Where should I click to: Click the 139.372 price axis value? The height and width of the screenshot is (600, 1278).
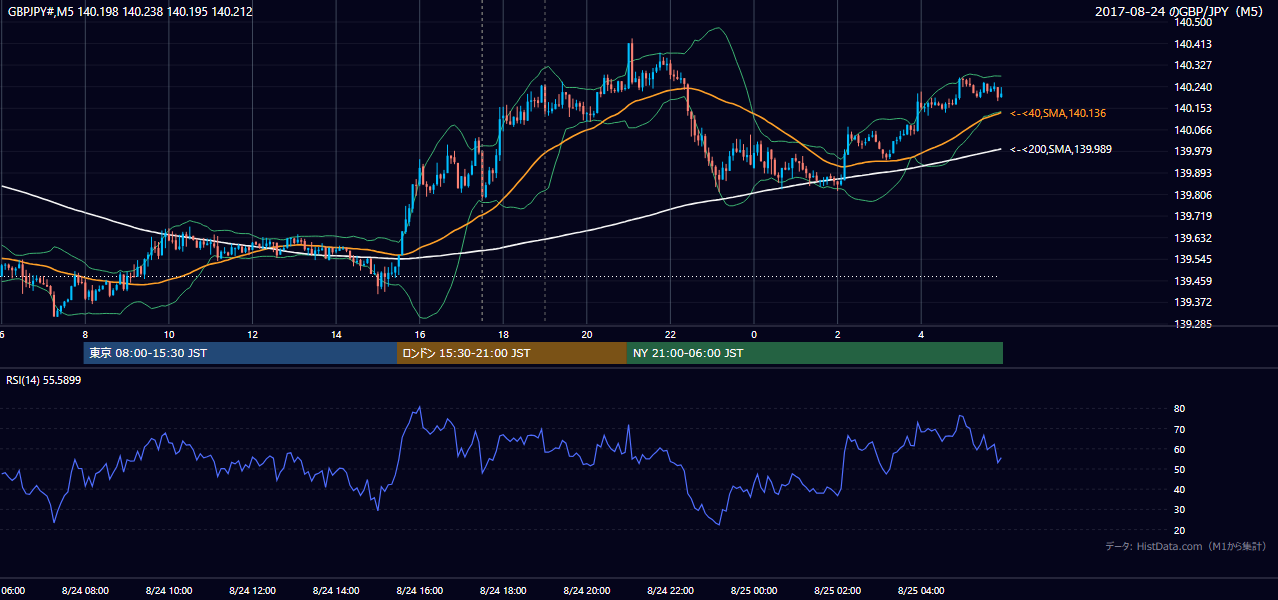pyautogui.click(x=1195, y=302)
